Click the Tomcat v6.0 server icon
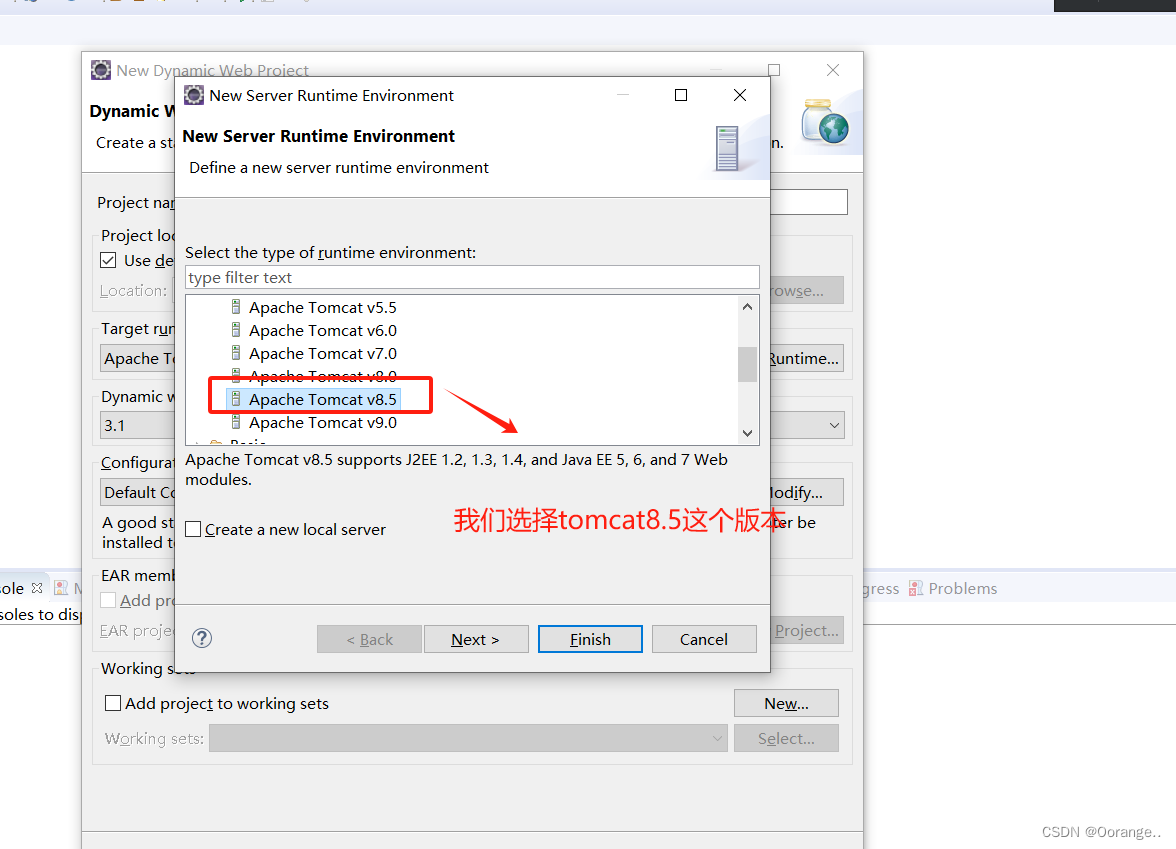The width and height of the screenshot is (1176, 849). click(x=236, y=330)
